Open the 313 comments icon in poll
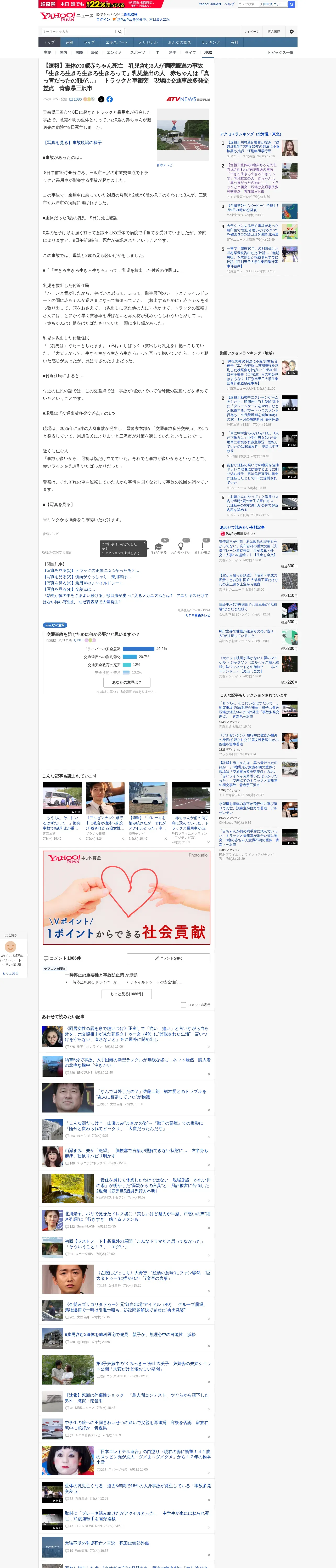Image resolution: width=336 pixels, height=1568 pixels. coord(79,640)
